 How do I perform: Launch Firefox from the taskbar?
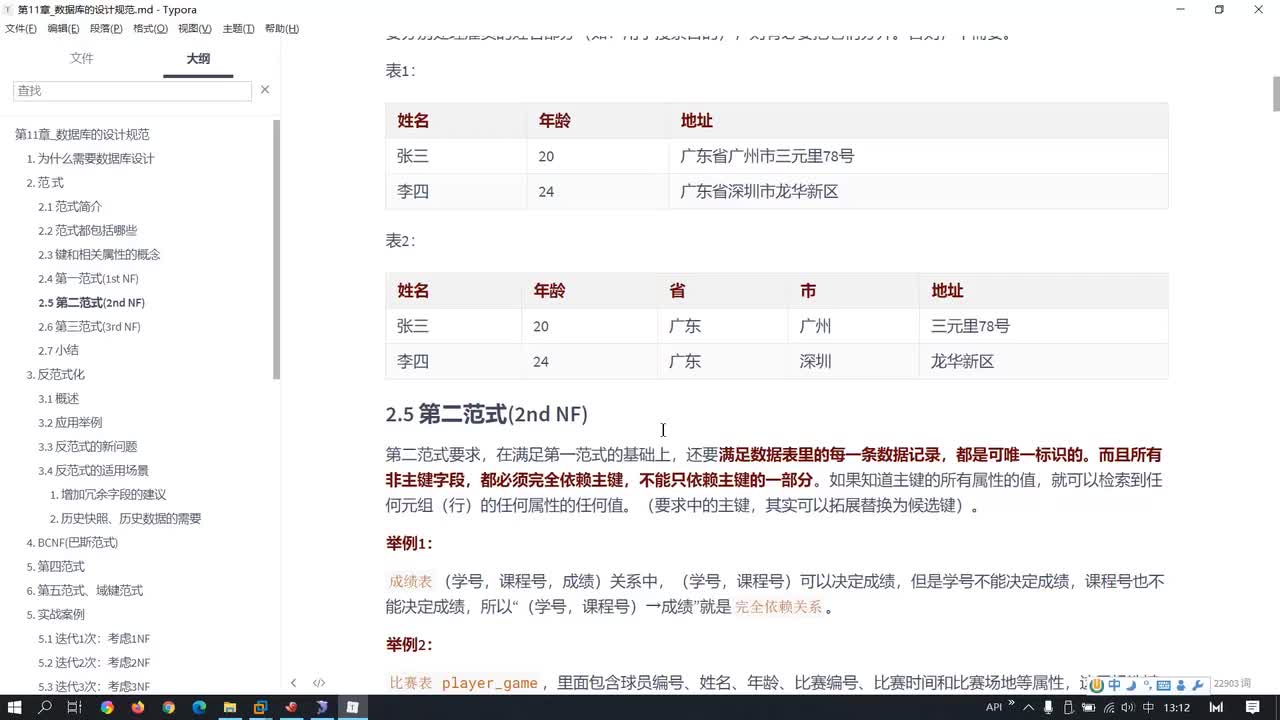[138, 707]
